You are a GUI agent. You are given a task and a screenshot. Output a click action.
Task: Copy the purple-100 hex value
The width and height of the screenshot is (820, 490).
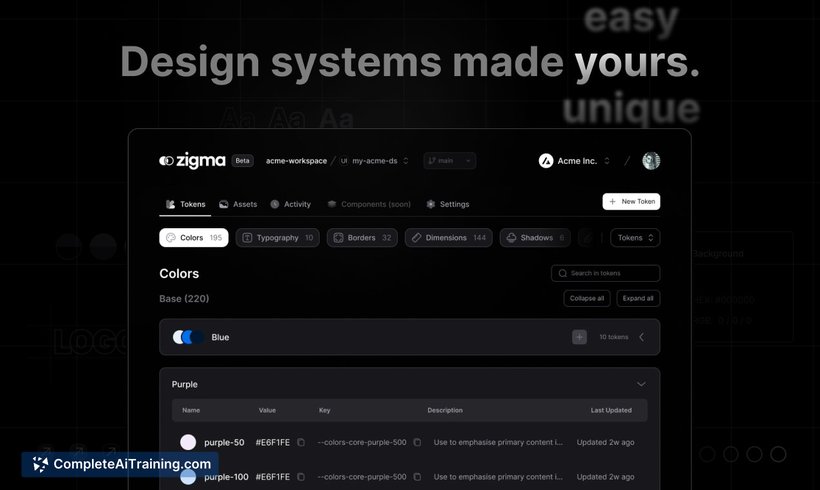pos(301,477)
